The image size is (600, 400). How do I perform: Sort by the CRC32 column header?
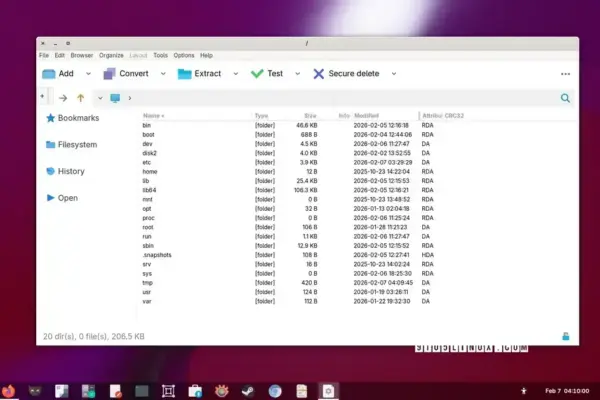[454, 116]
